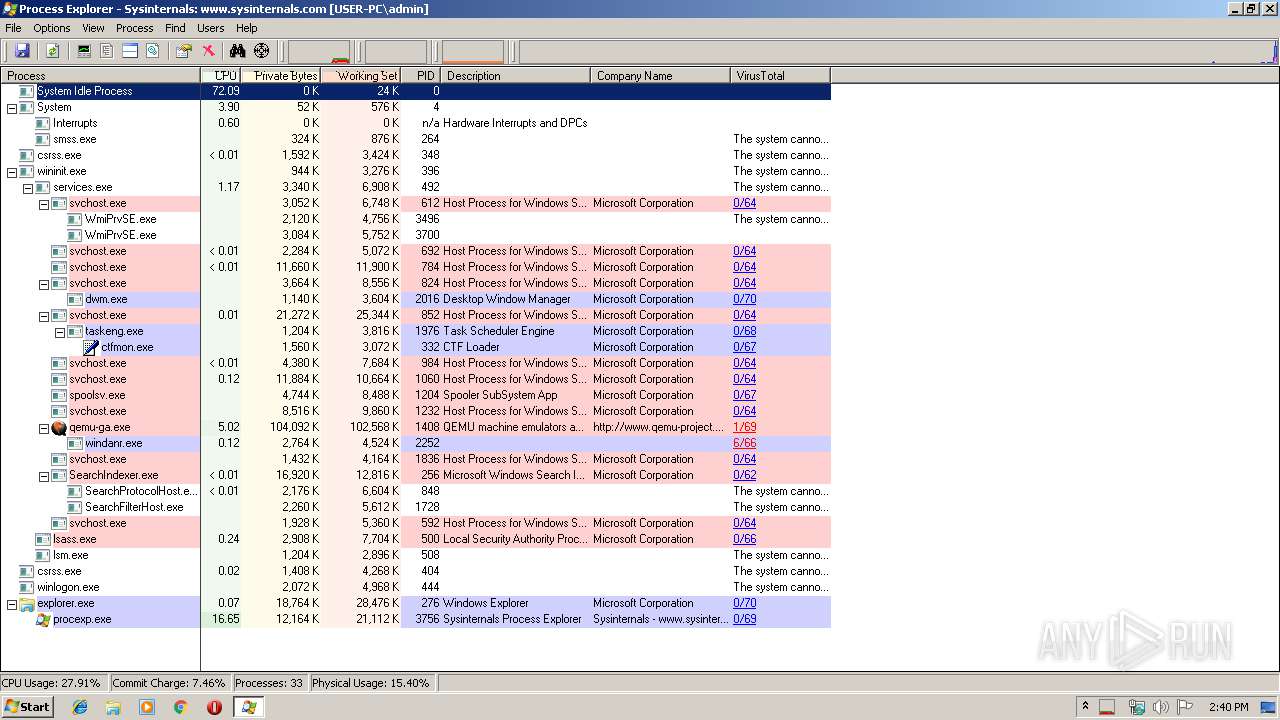Select the winlogon.exe process row
Image resolution: width=1280 pixels, height=720 pixels.
point(415,587)
